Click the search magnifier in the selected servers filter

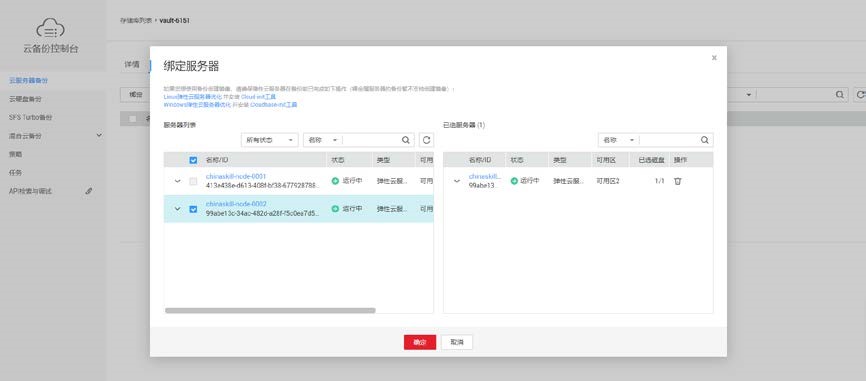704,140
